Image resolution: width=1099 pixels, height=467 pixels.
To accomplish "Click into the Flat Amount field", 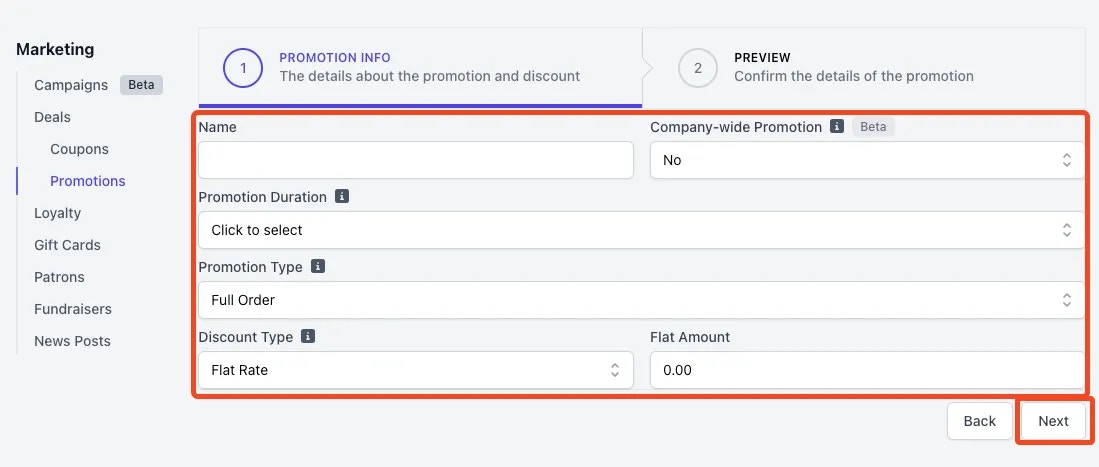I will pyautogui.click(x=867, y=370).
